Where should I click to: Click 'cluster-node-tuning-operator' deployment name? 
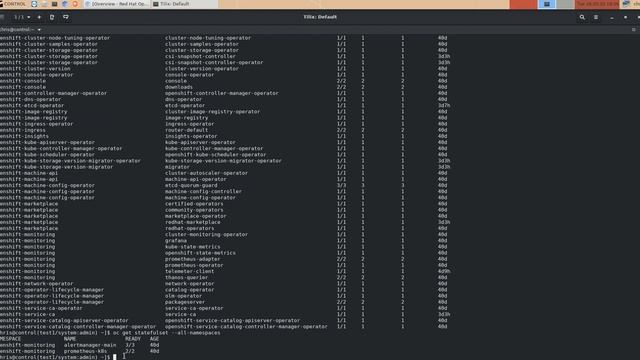point(208,38)
